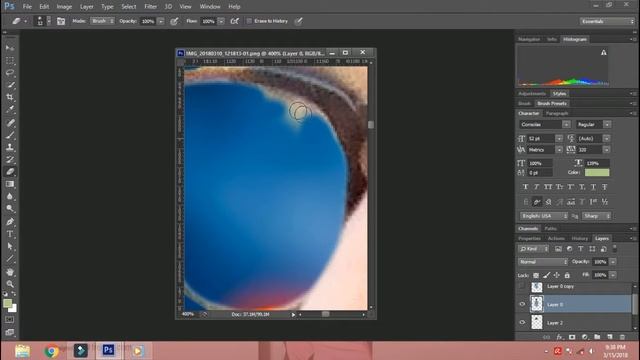640x360 pixels.
Task: Select the Eraser tool in toolbox
Action: tap(10, 172)
